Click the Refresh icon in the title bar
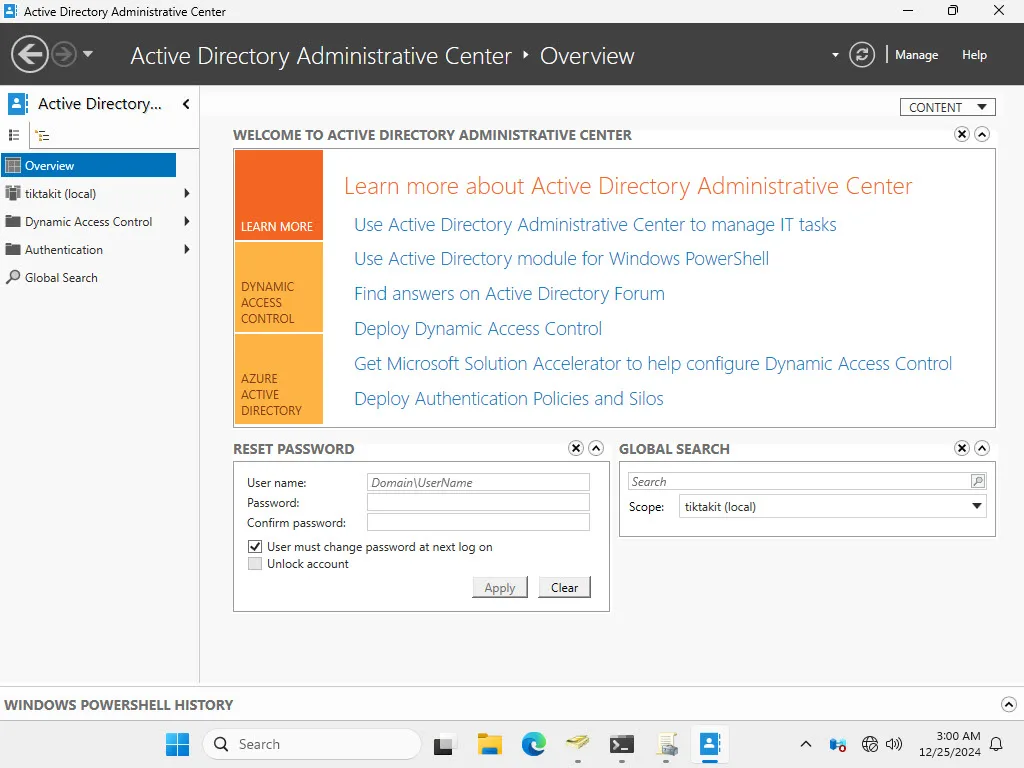1024x768 pixels. (x=861, y=55)
